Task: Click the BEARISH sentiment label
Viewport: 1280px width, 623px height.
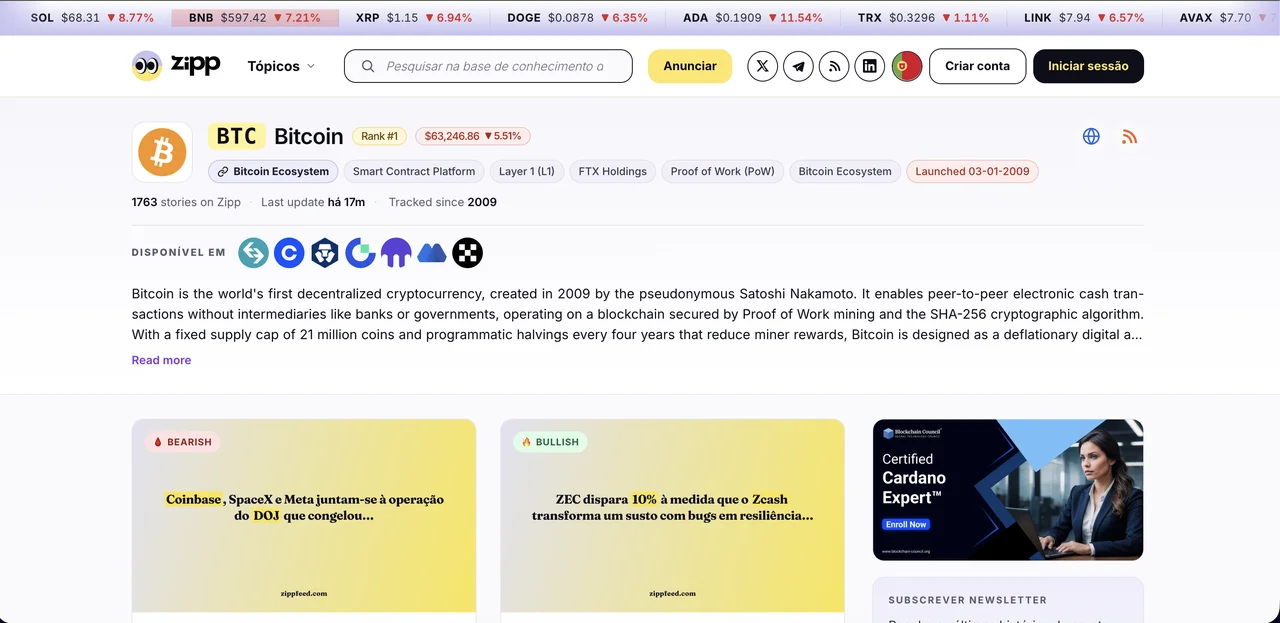Action: coord(182,442)
